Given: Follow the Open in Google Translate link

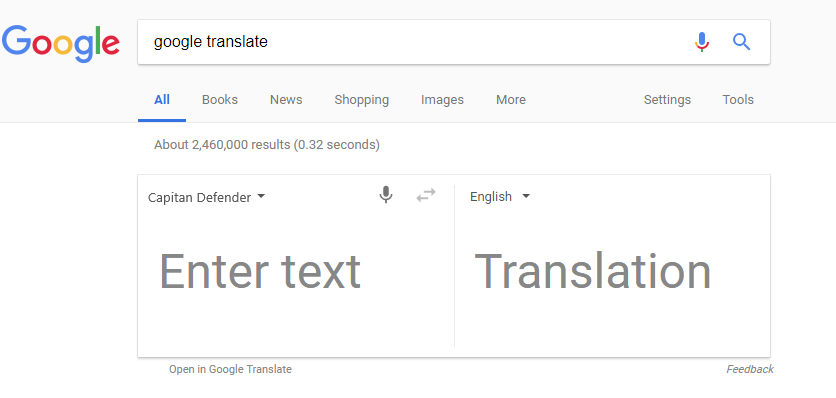Looking at the screenshot, I should (230, 369).
